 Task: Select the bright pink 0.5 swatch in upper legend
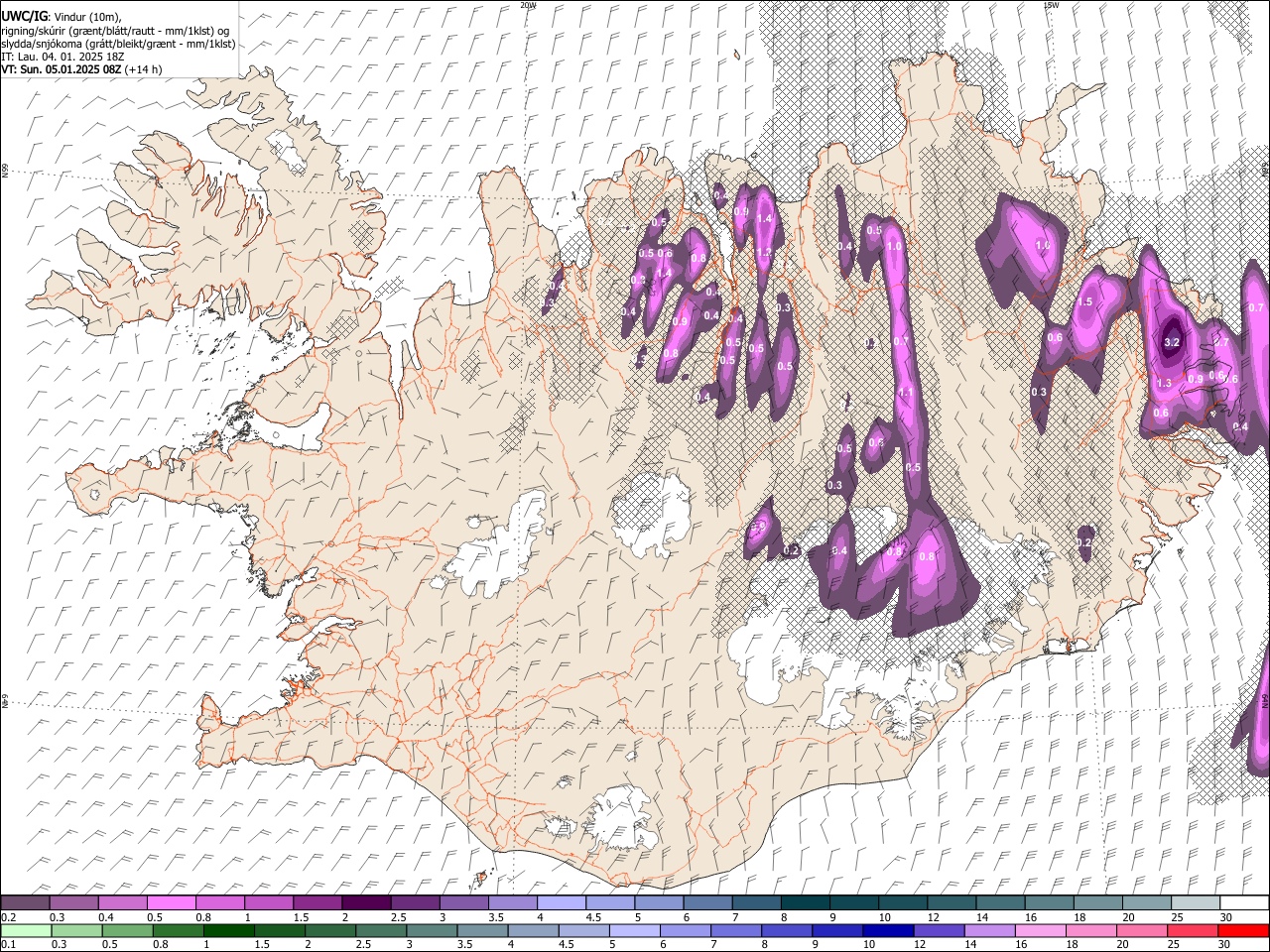(171, 902)
